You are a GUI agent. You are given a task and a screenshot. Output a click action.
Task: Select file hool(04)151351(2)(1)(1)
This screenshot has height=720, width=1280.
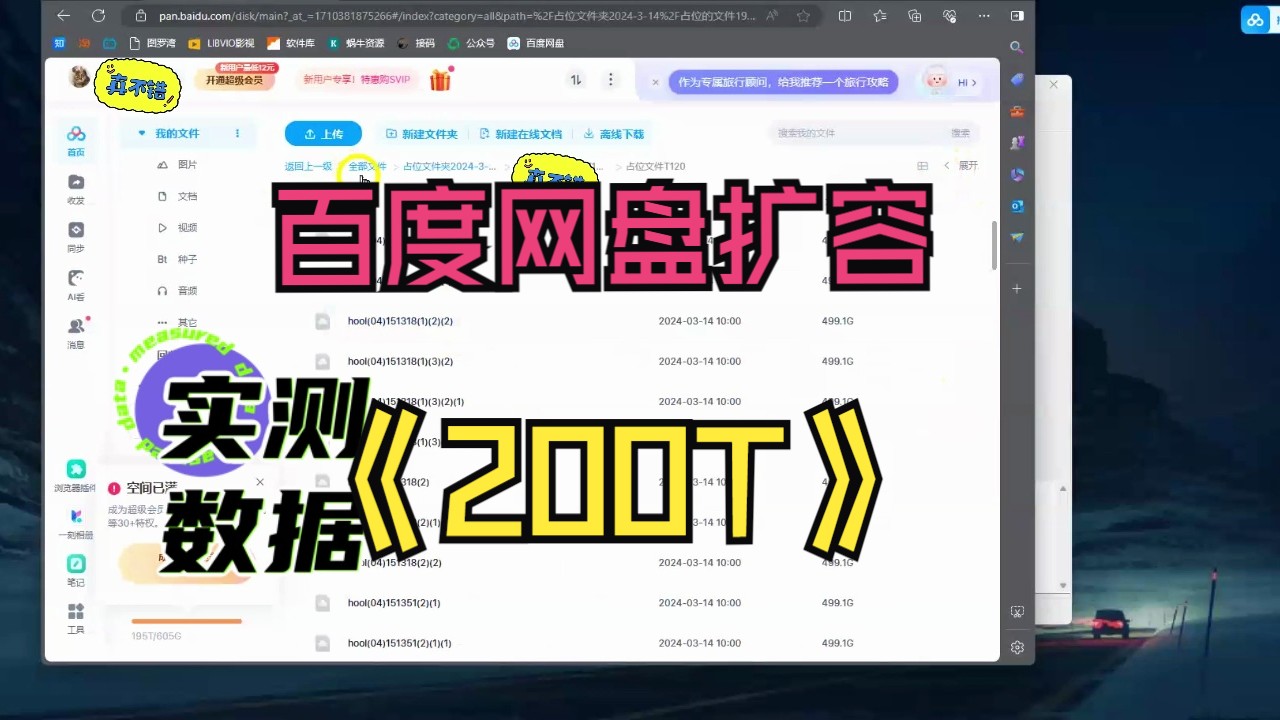(x=400, y=643)
